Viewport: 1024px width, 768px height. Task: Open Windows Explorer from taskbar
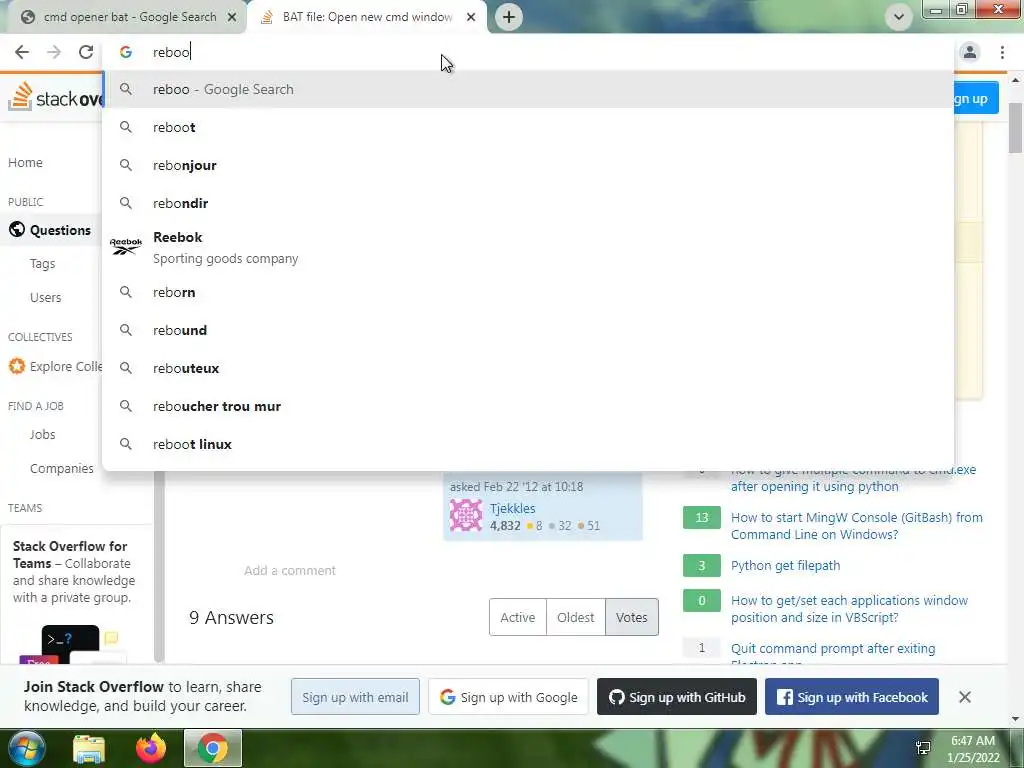point(89,748)
